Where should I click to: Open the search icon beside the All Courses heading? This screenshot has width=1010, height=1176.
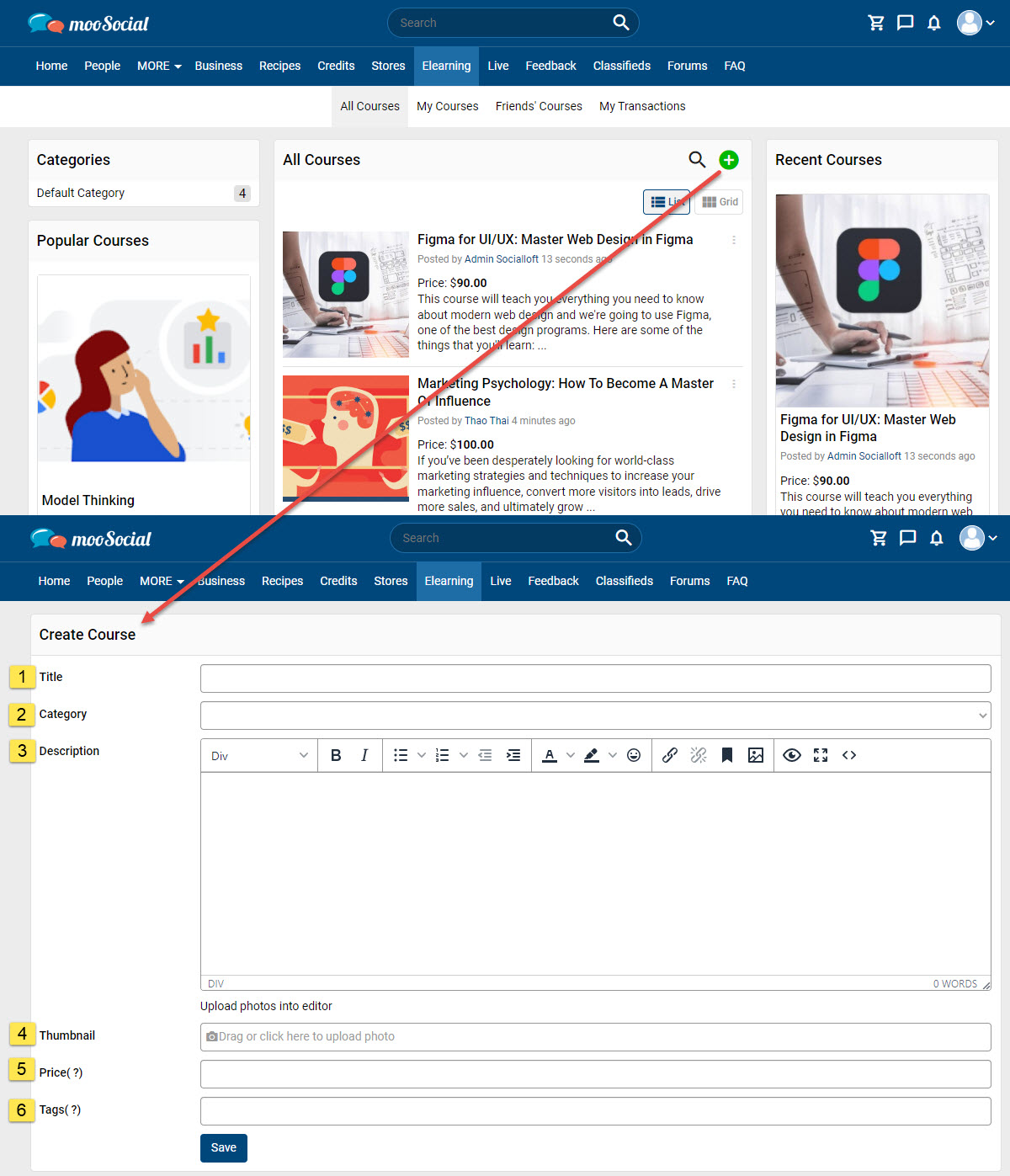pos(697,159)
